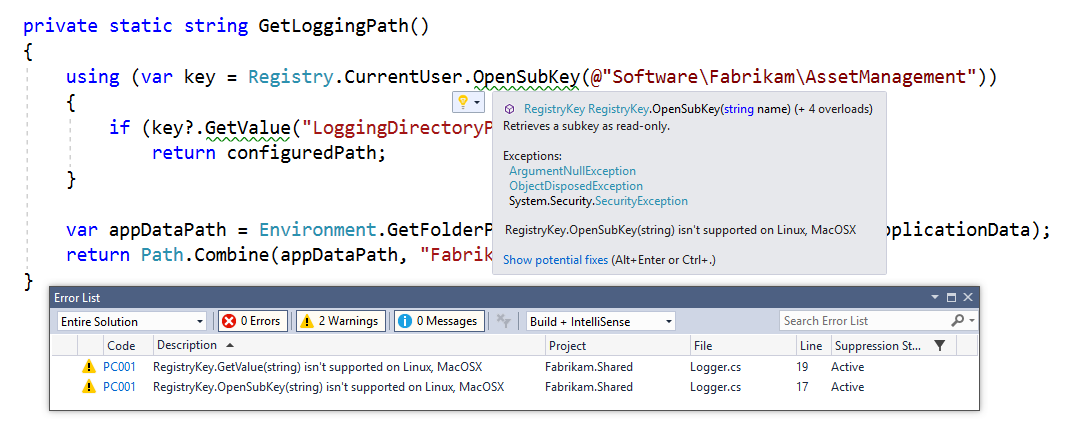
Task: Click the lightbulb quick actions icon
Action: (463, 103)
